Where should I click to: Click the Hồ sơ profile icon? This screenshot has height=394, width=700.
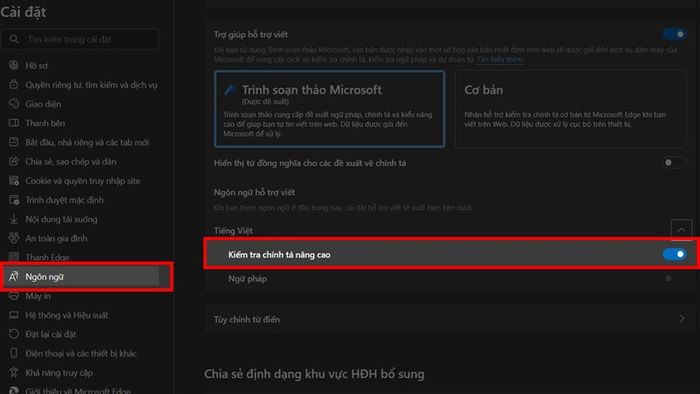14,65
